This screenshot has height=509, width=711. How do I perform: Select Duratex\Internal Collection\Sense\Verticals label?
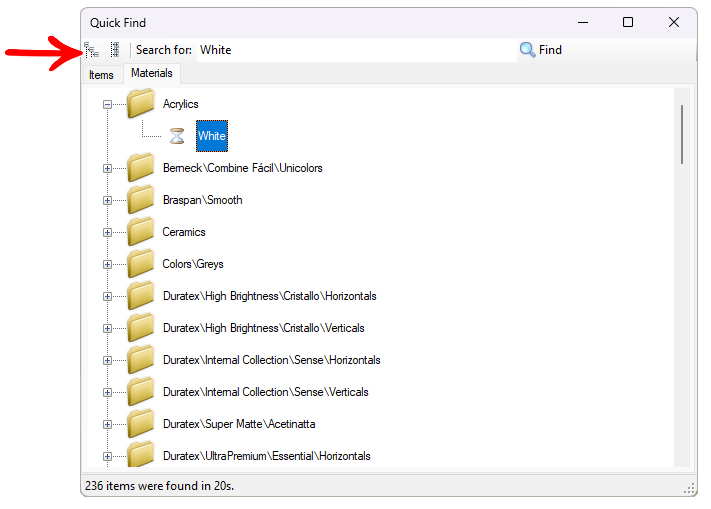tap(265, 392)
